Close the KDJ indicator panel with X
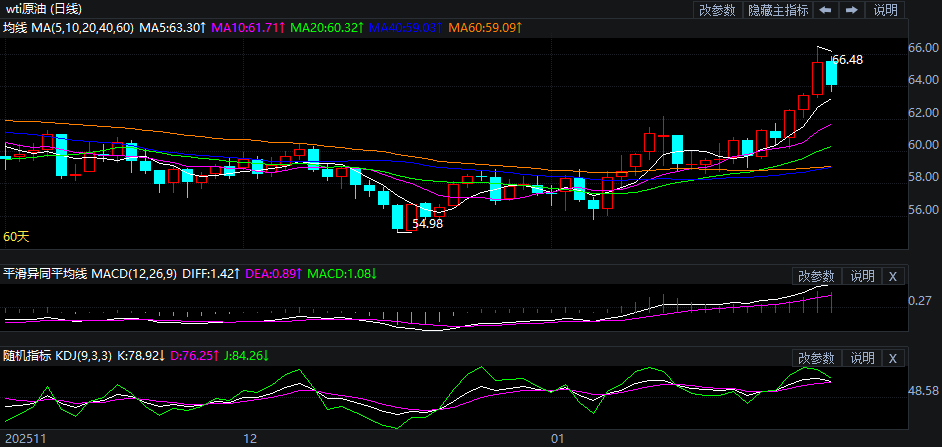 (893, 358)
